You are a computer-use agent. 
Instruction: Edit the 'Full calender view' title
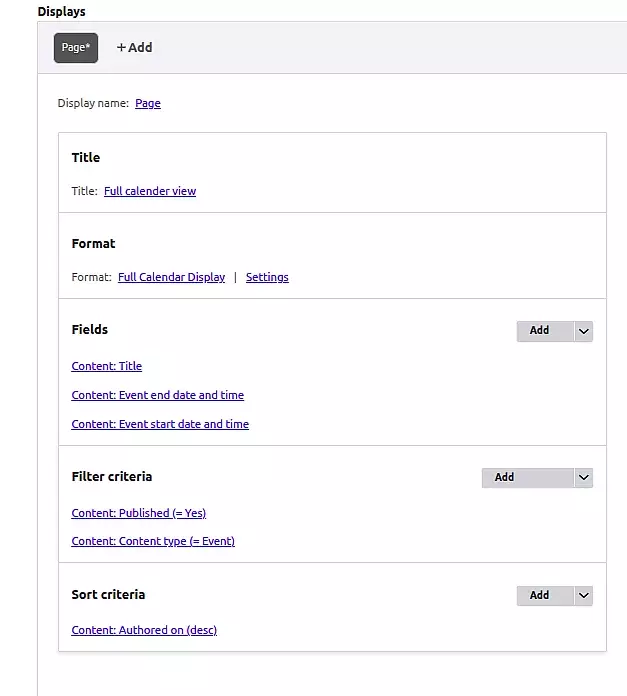click(x=150, y=191)
